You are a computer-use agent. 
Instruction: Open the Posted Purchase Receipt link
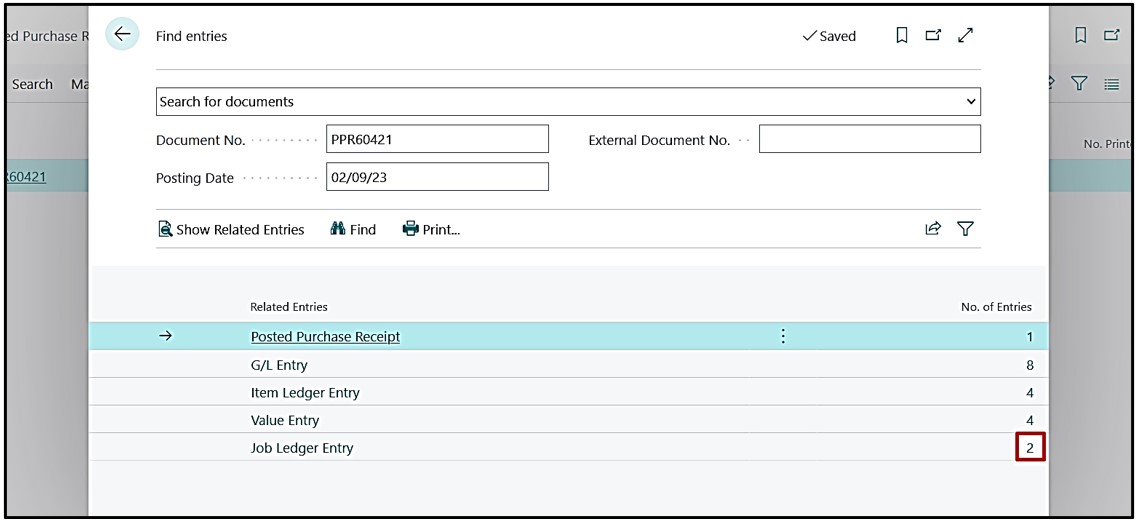[x=325, y=337]
